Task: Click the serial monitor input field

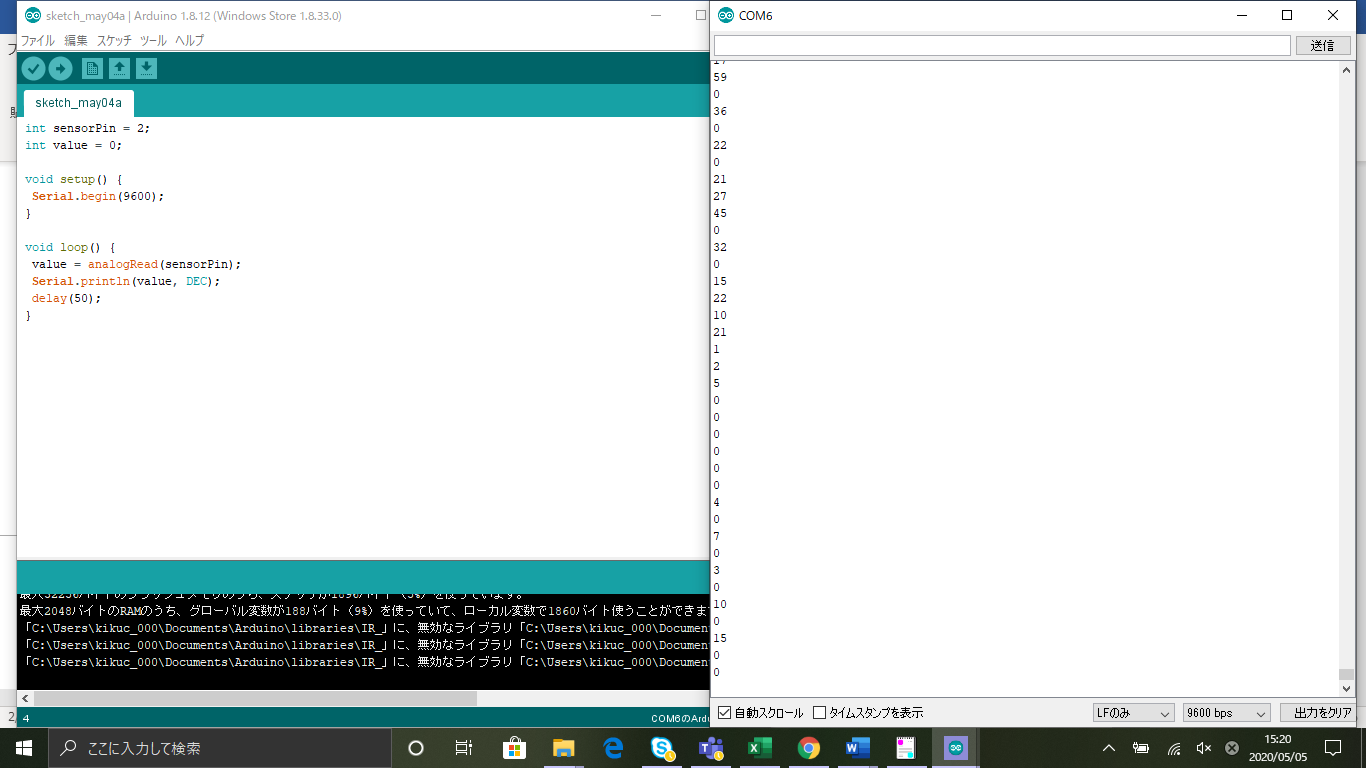Action: (x=1001, y=46)
